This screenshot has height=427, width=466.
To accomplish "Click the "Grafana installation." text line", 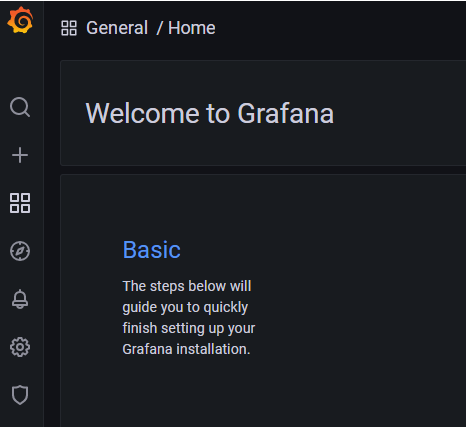I will tap(186, 349).
